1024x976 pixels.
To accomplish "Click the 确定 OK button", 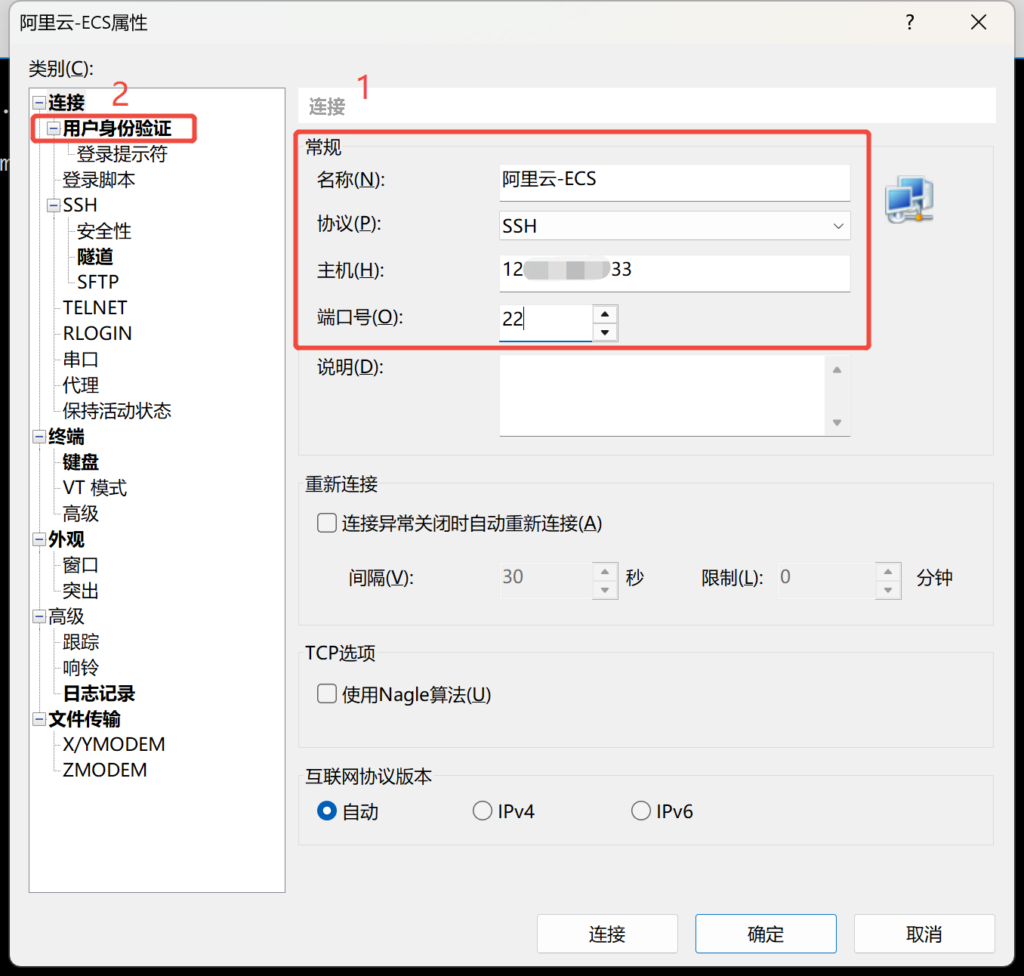I will coord(765,934).
